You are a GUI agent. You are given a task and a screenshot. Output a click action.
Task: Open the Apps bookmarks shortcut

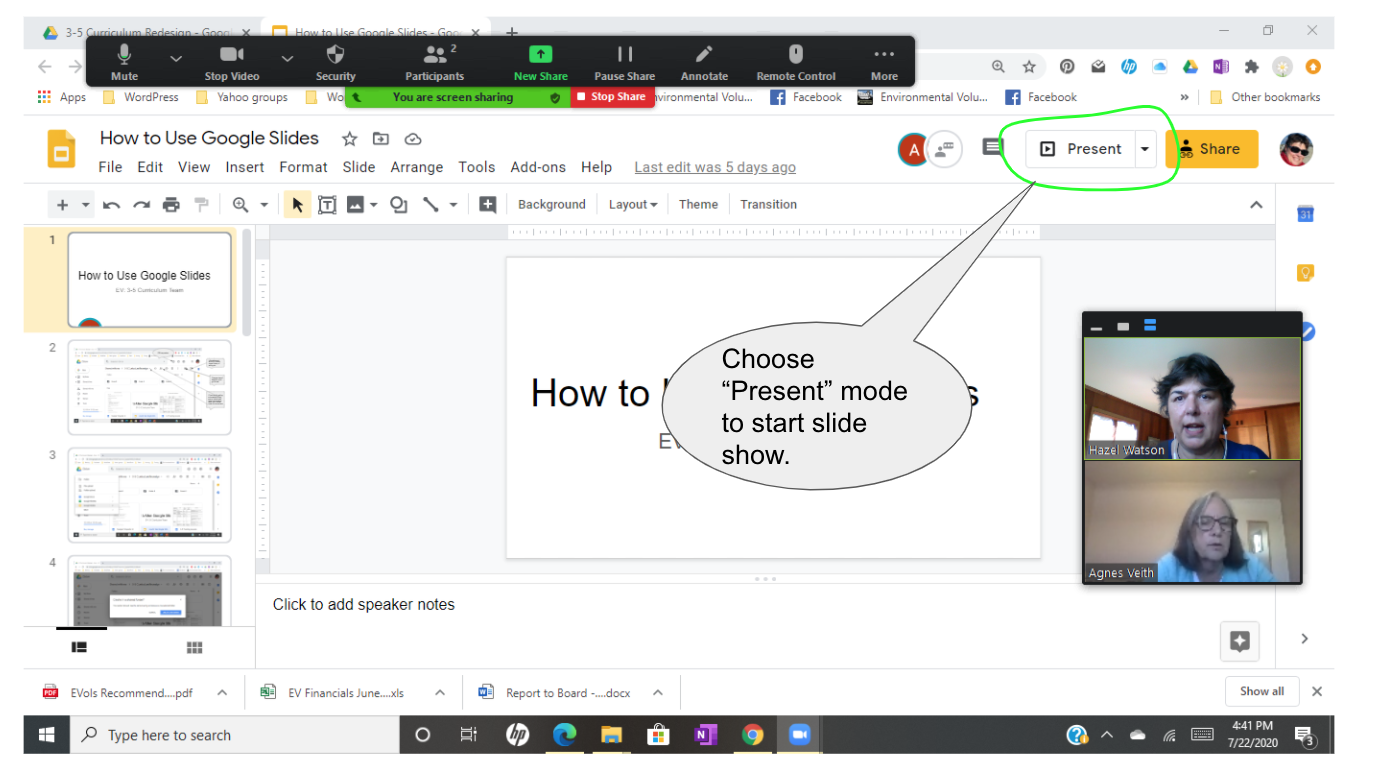62,97
